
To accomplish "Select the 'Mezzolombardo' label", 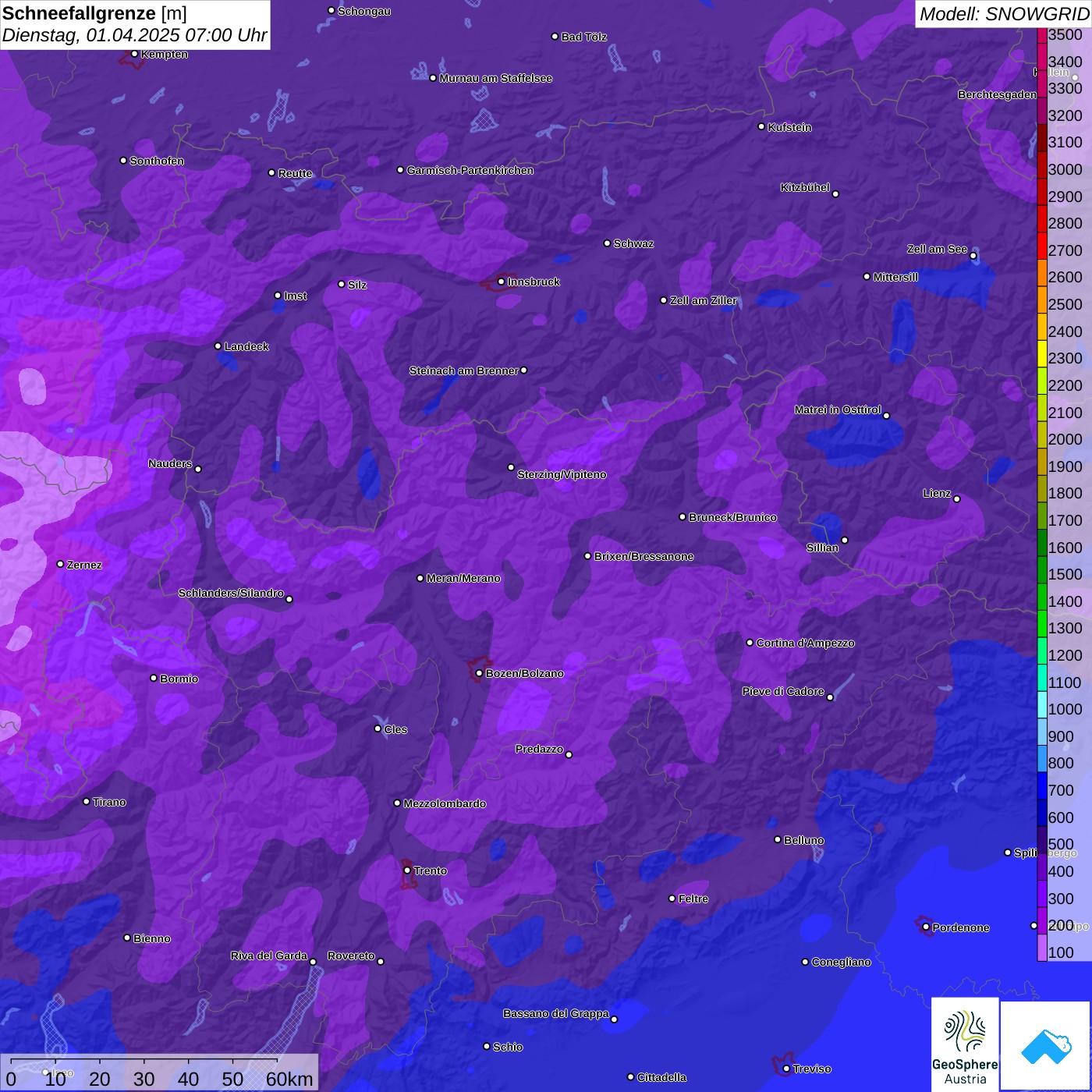I will (445, 803).
